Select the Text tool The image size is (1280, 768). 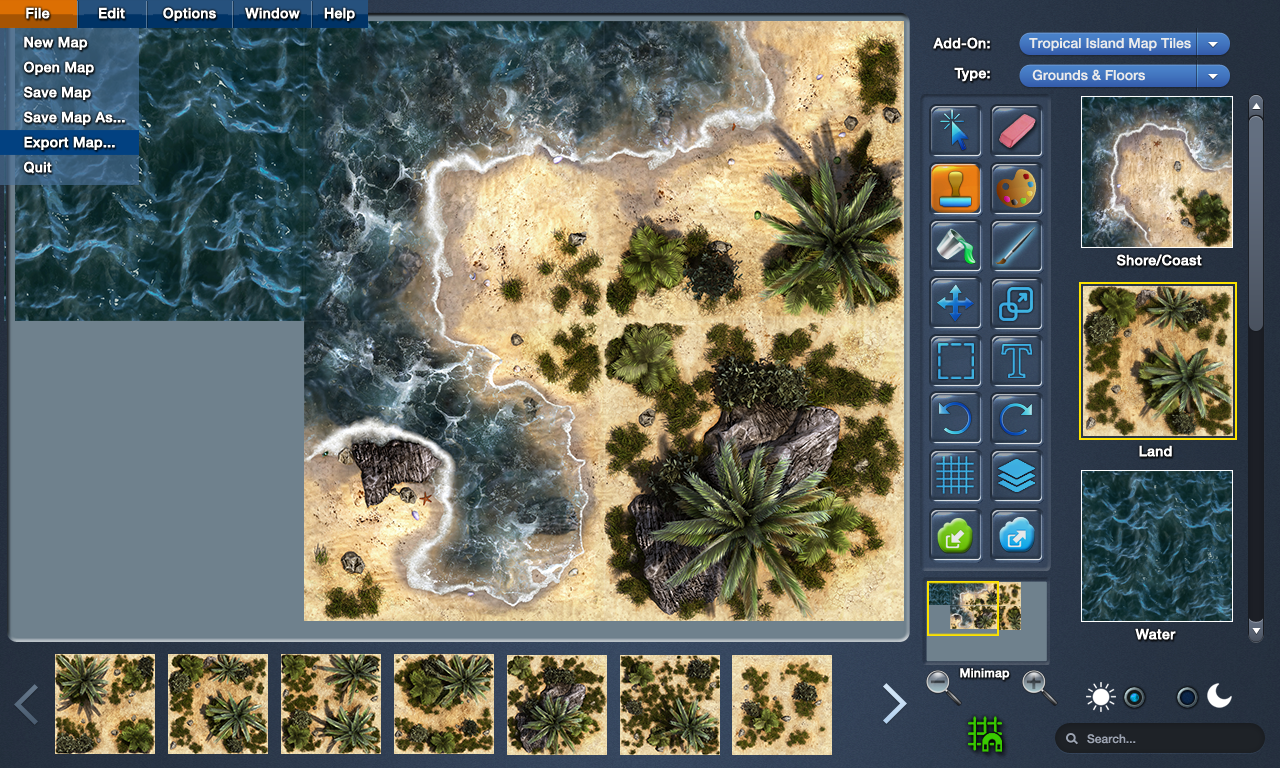click(x=1017, y=361)
